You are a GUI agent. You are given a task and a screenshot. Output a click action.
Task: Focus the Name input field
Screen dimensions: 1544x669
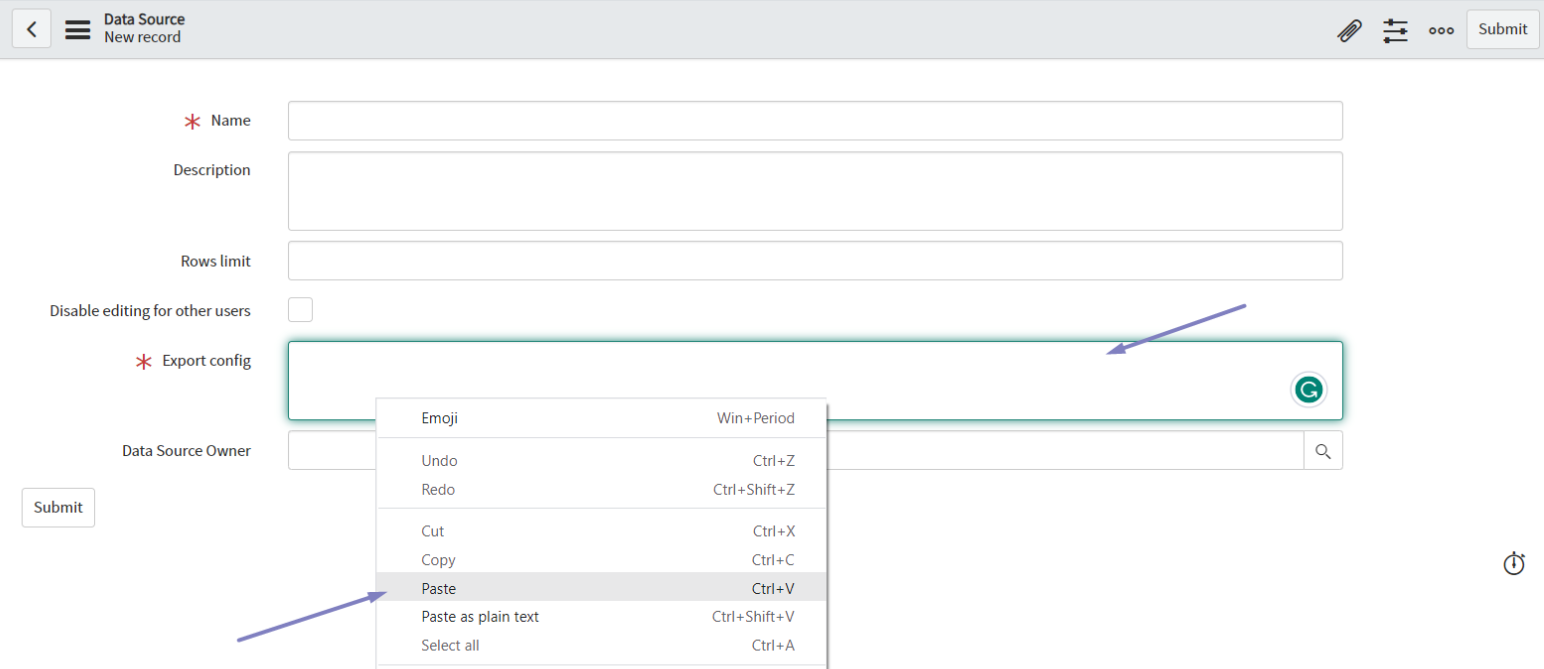(814, 121)
